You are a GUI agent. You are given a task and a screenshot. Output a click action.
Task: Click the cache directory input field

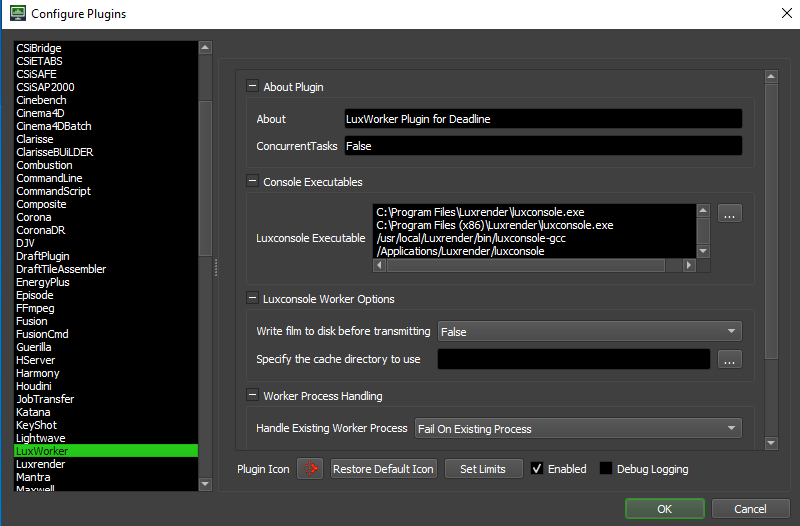[573, 359]
